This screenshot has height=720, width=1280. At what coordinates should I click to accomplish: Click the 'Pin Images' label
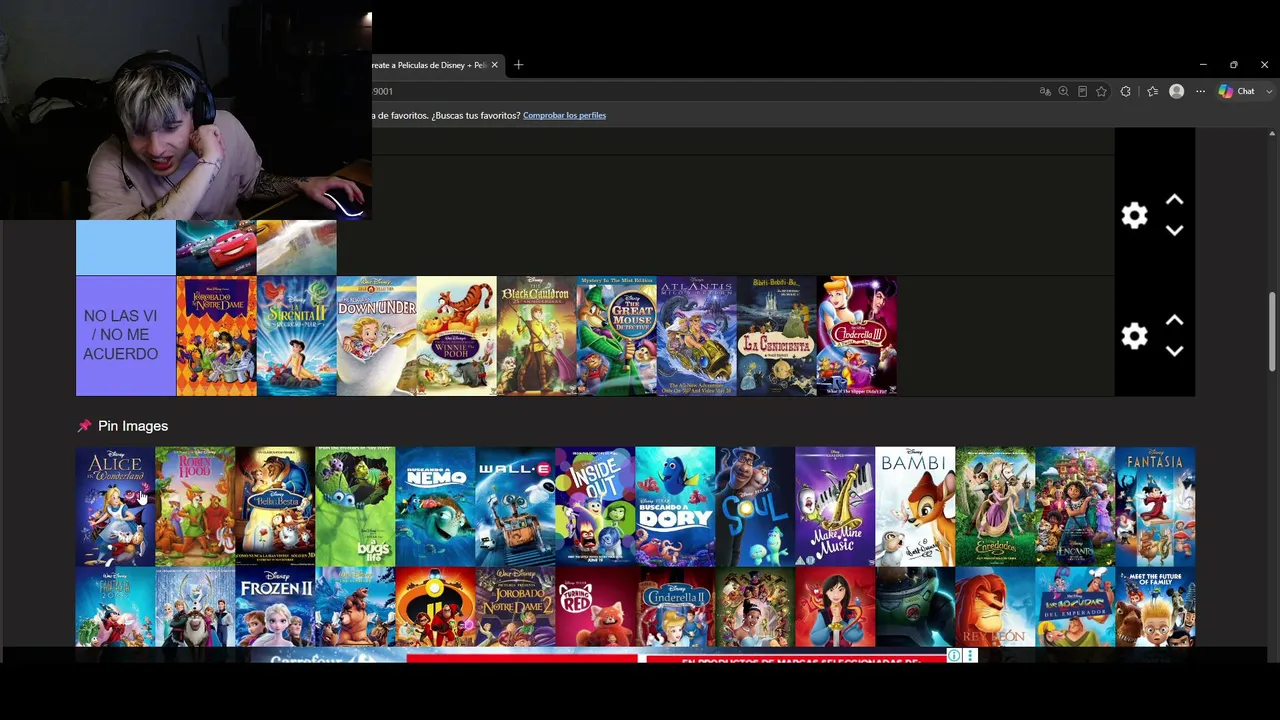(x=133, y=426)
